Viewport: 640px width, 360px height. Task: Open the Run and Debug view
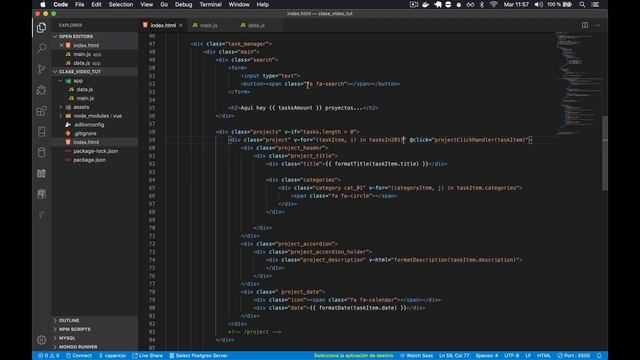tap(42, 90)
